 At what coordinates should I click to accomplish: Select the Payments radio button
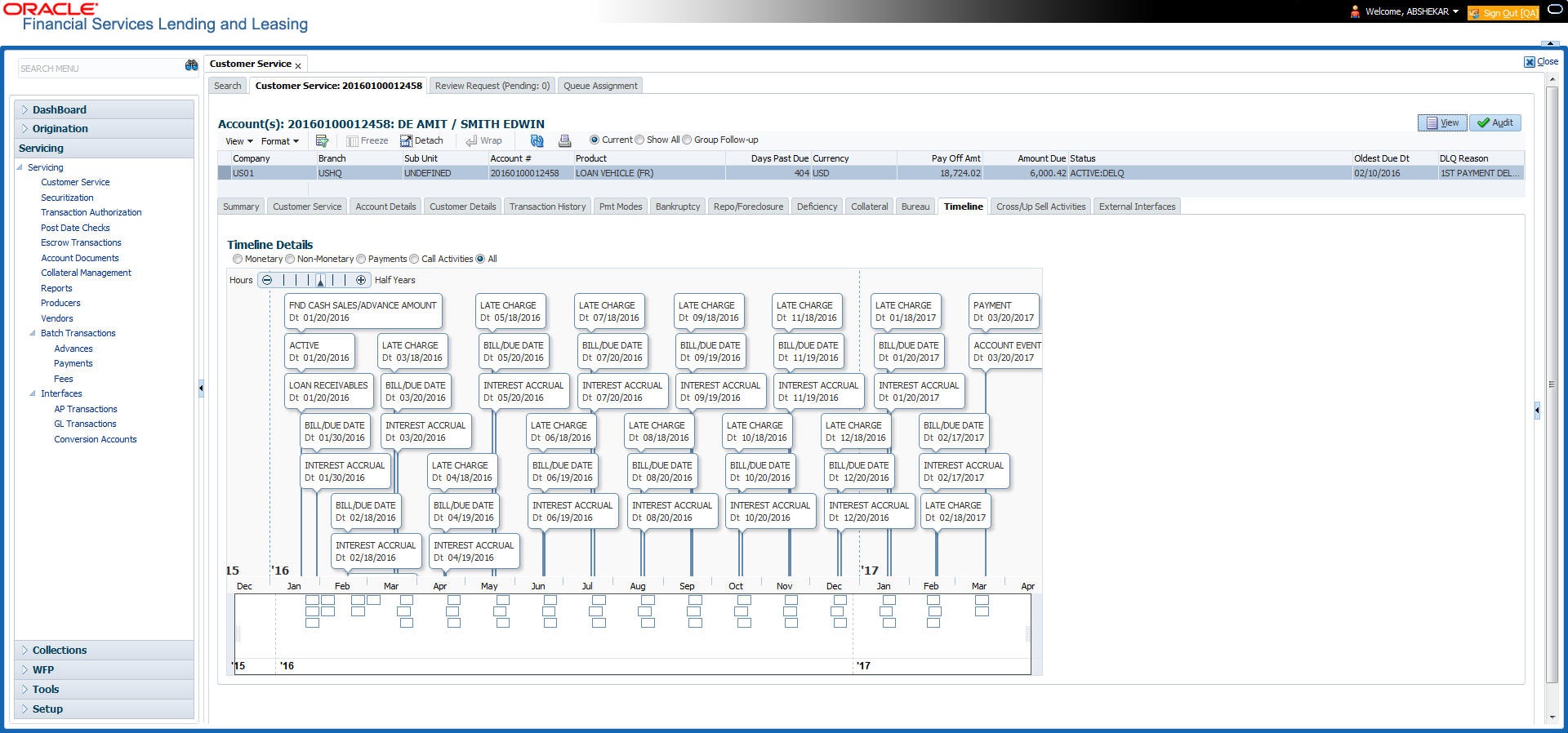coord(361,259)
